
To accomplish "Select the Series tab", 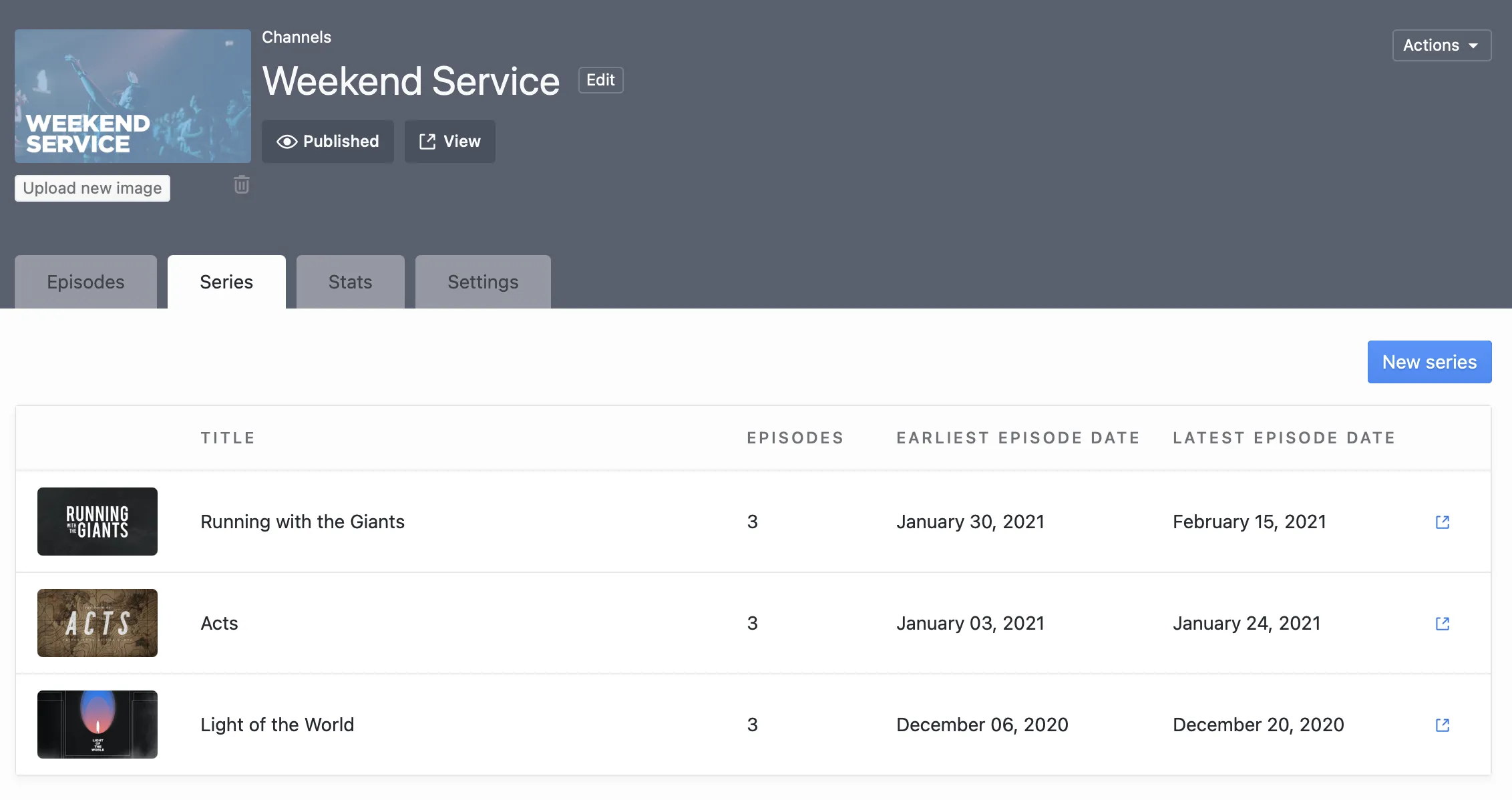I will pos(226,282).
